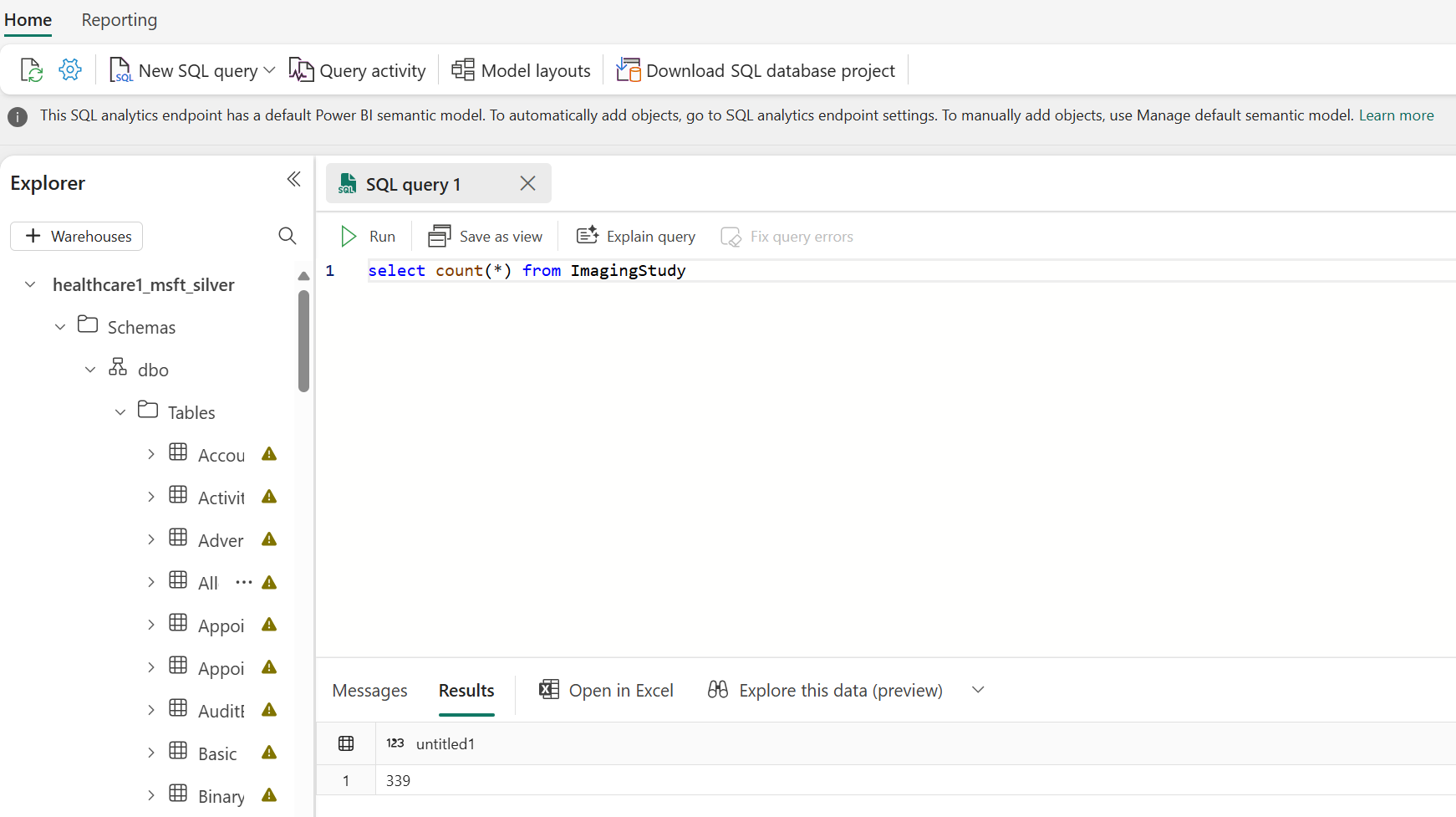Click the SQL file icon on query tab
This screenshot has width=1456, height=817.
click(347, 184)
